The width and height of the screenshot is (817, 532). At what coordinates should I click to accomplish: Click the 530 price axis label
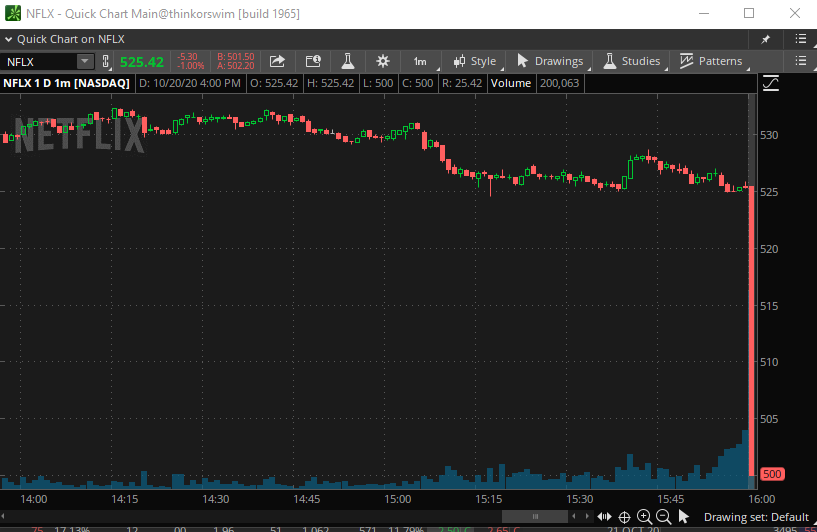point(769,135)
